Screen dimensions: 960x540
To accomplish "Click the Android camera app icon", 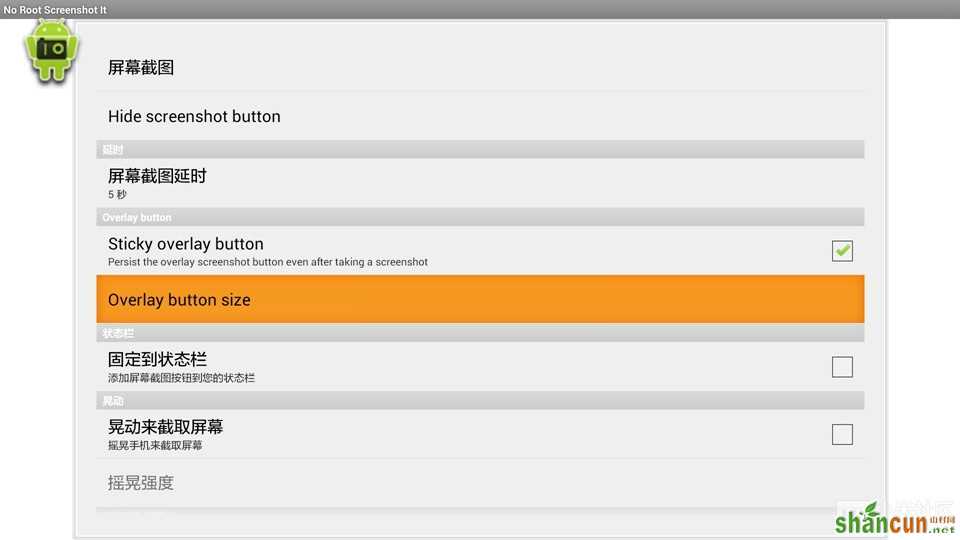I will 51,51.
